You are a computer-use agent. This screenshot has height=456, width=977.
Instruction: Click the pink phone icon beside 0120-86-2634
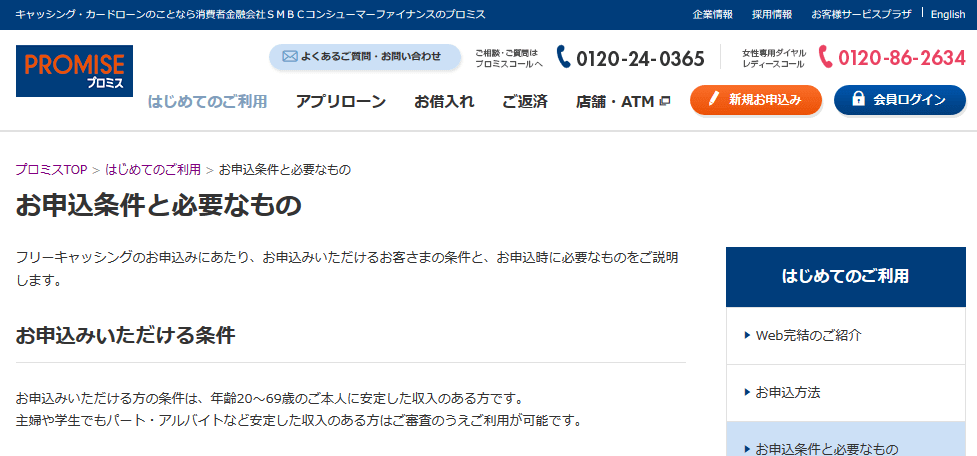point(825,57)
